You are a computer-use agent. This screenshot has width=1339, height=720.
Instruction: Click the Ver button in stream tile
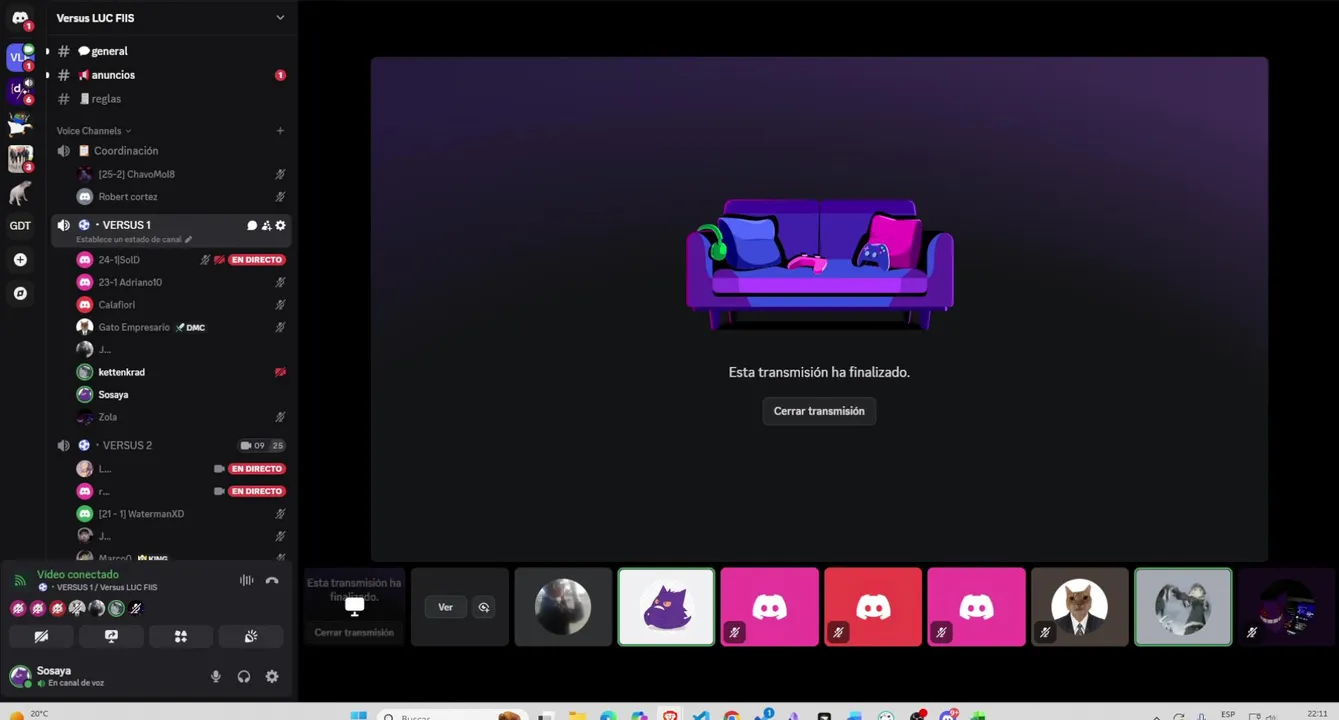[x=445, y=607]
